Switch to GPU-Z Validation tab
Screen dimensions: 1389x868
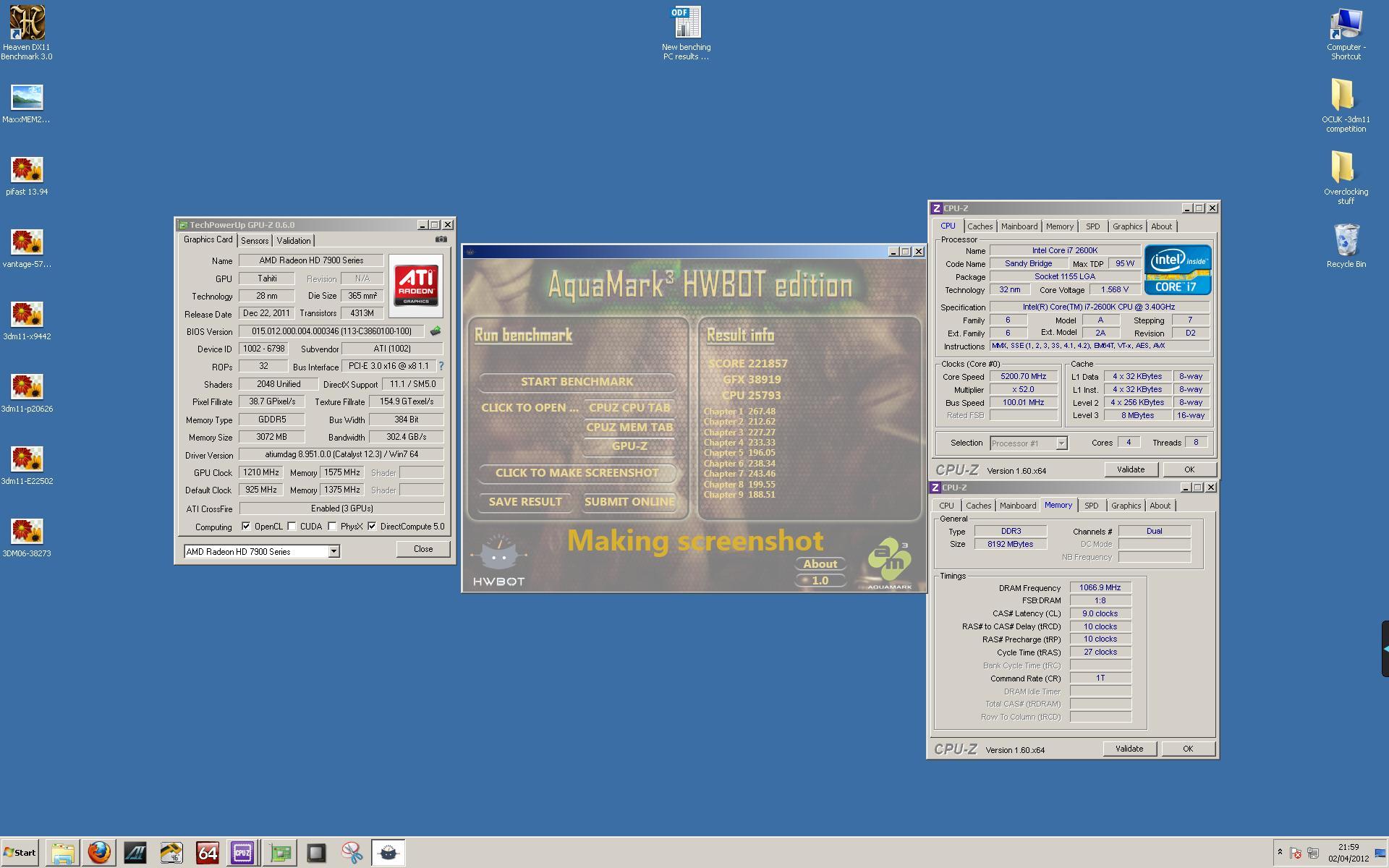(294, 241)
